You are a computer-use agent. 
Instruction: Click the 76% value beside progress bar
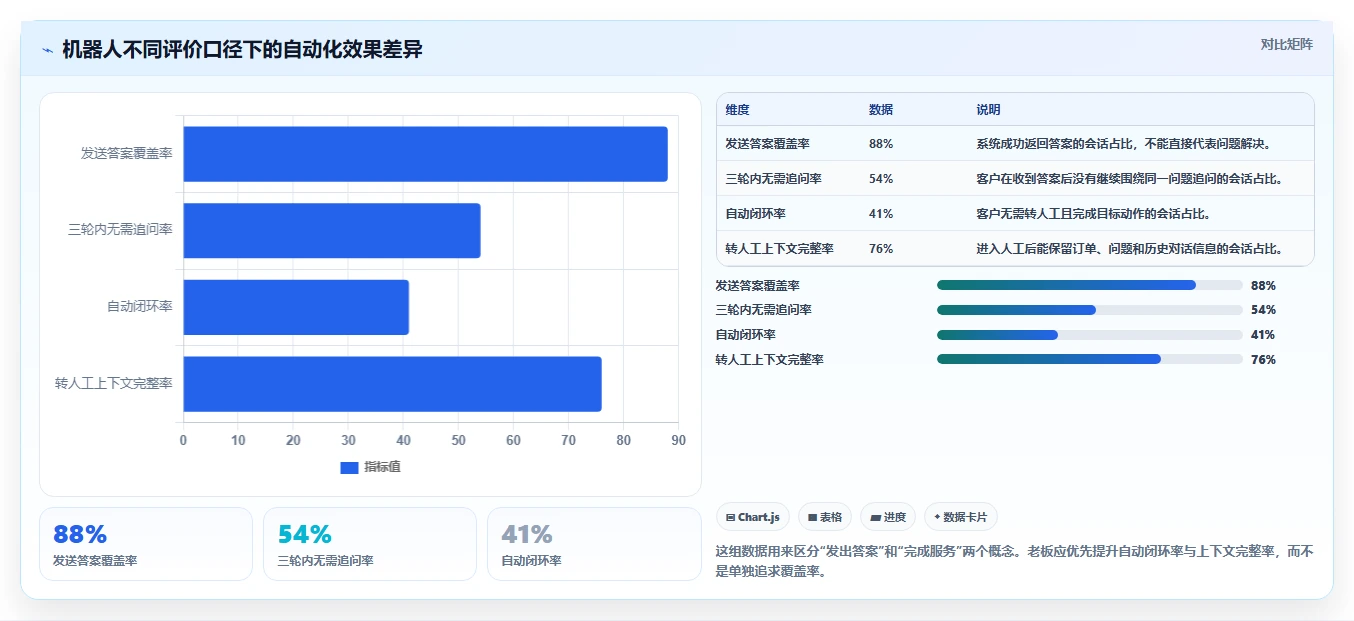coord(1263,360)
